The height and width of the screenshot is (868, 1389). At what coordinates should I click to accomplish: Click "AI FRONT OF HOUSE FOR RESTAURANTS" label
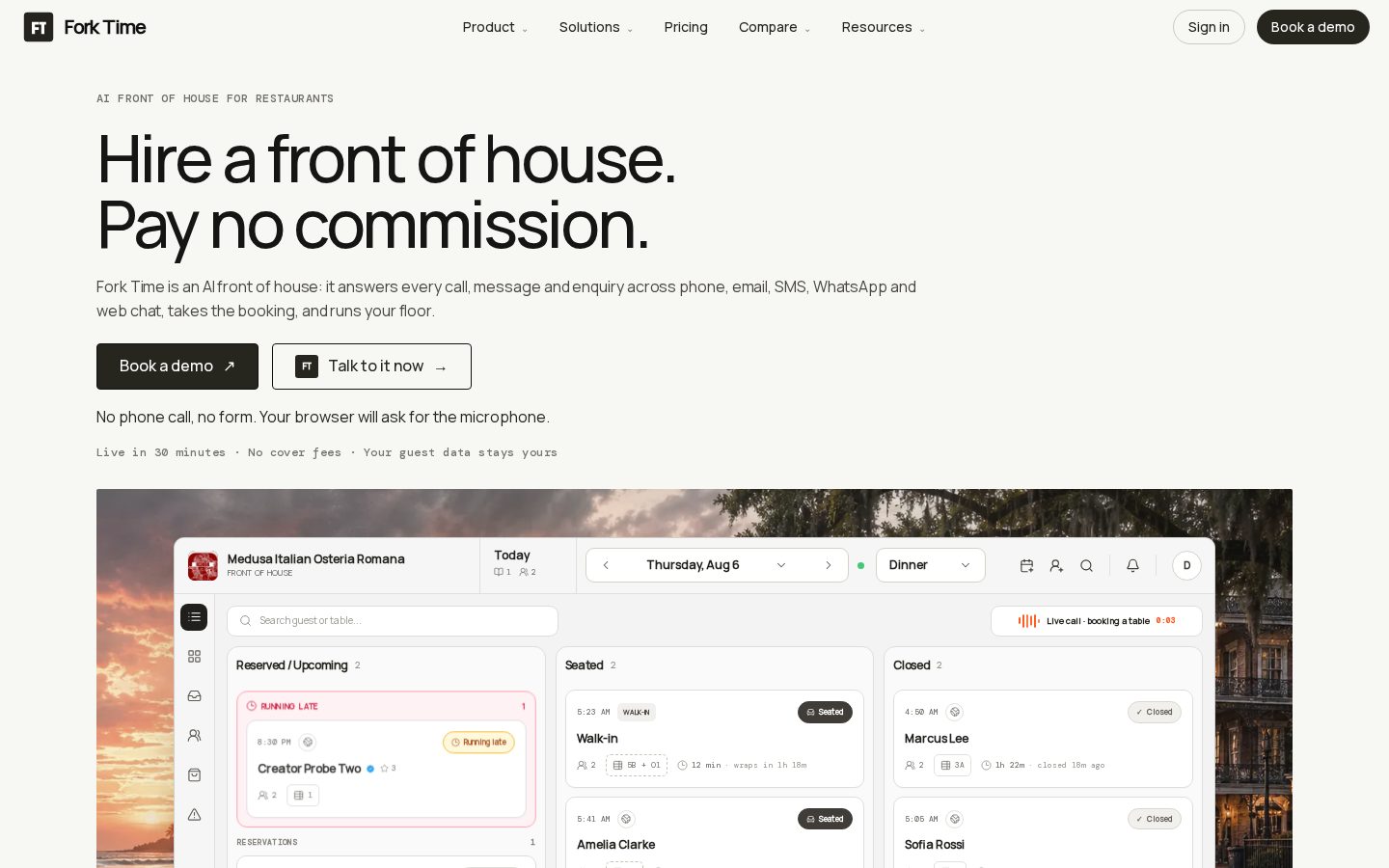click(x=215, y=98)
